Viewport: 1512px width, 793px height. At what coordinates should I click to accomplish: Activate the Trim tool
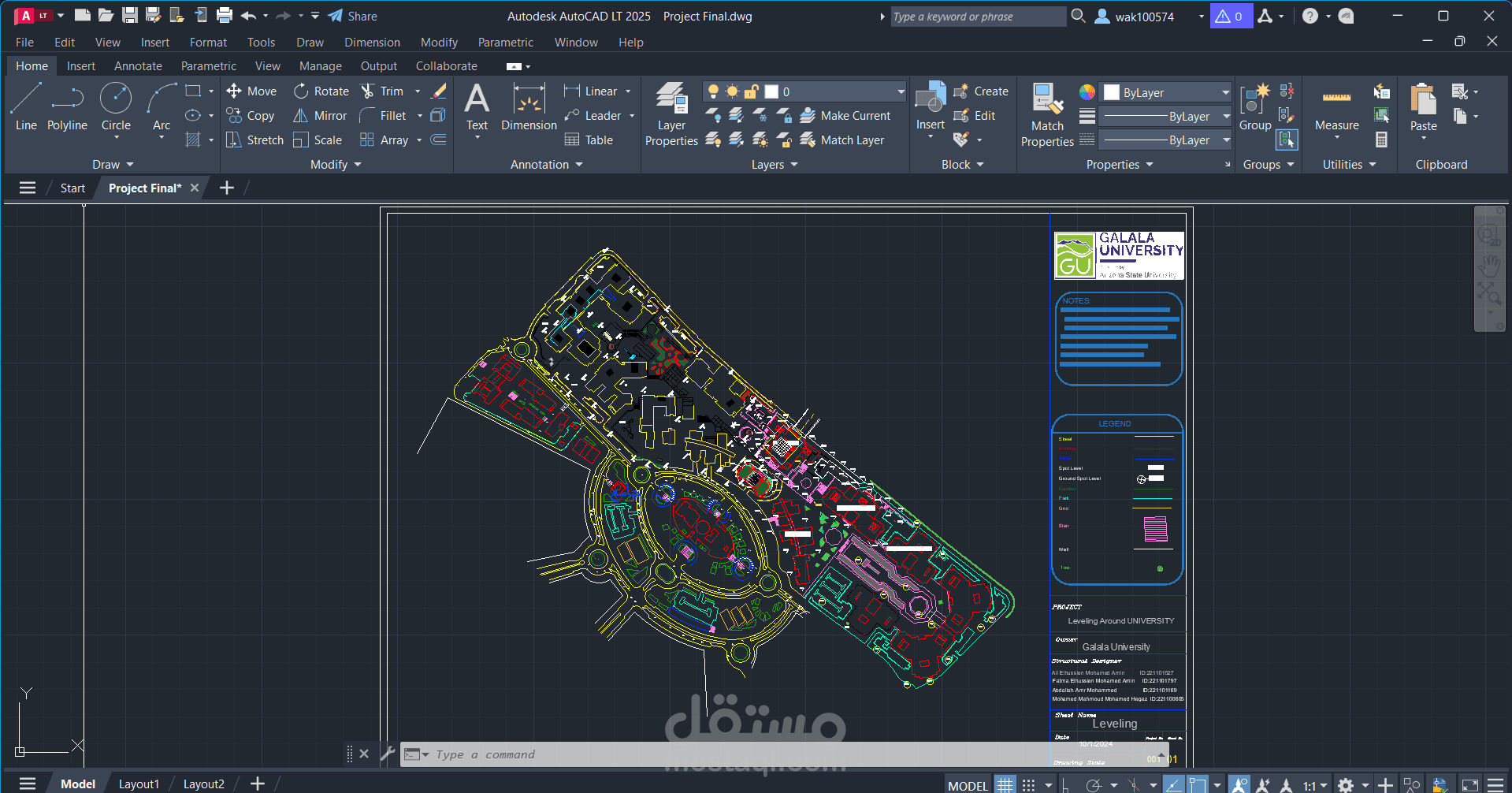[382, 91]
